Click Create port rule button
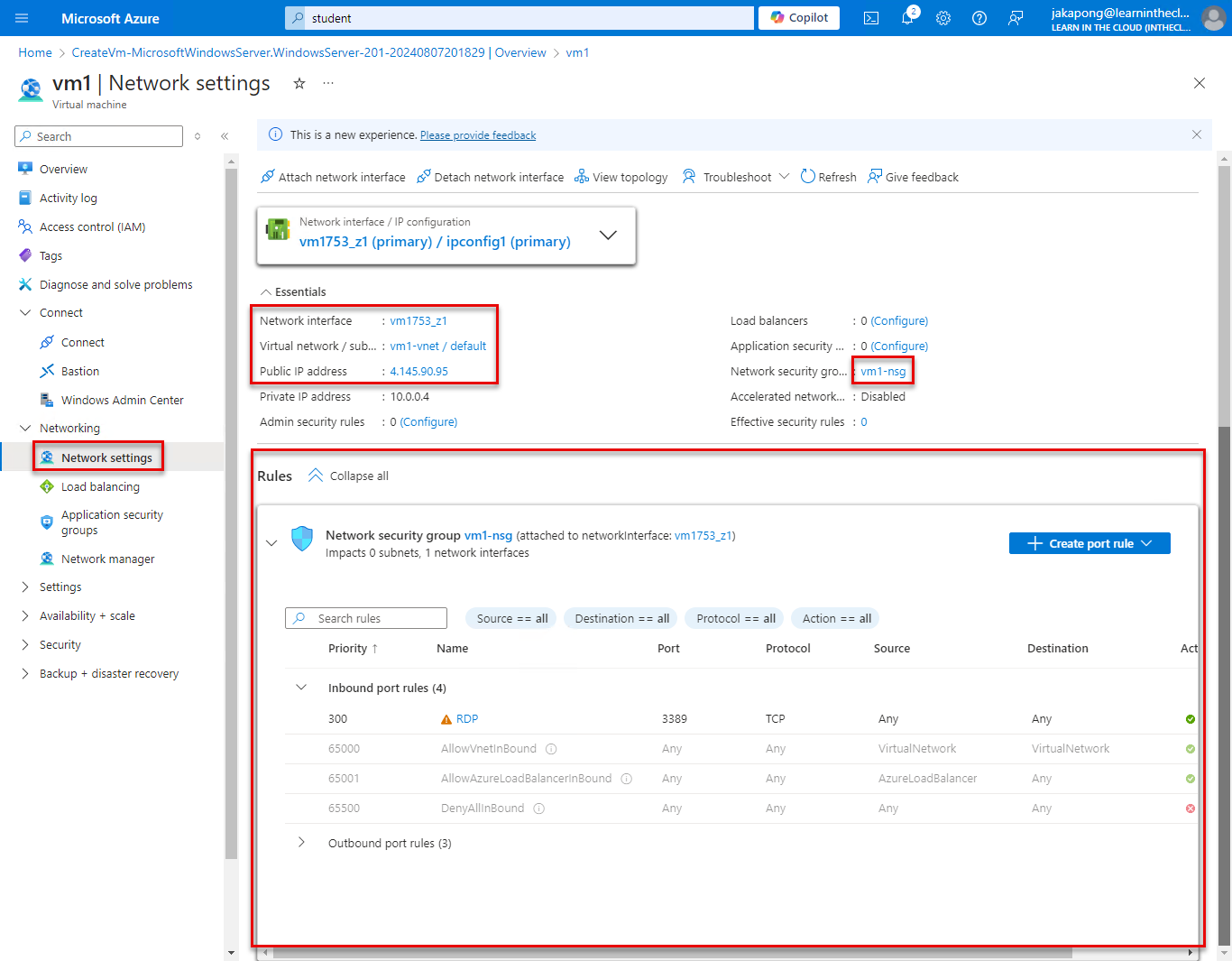Screen dimensions: 1232x961 (1089, 543)
